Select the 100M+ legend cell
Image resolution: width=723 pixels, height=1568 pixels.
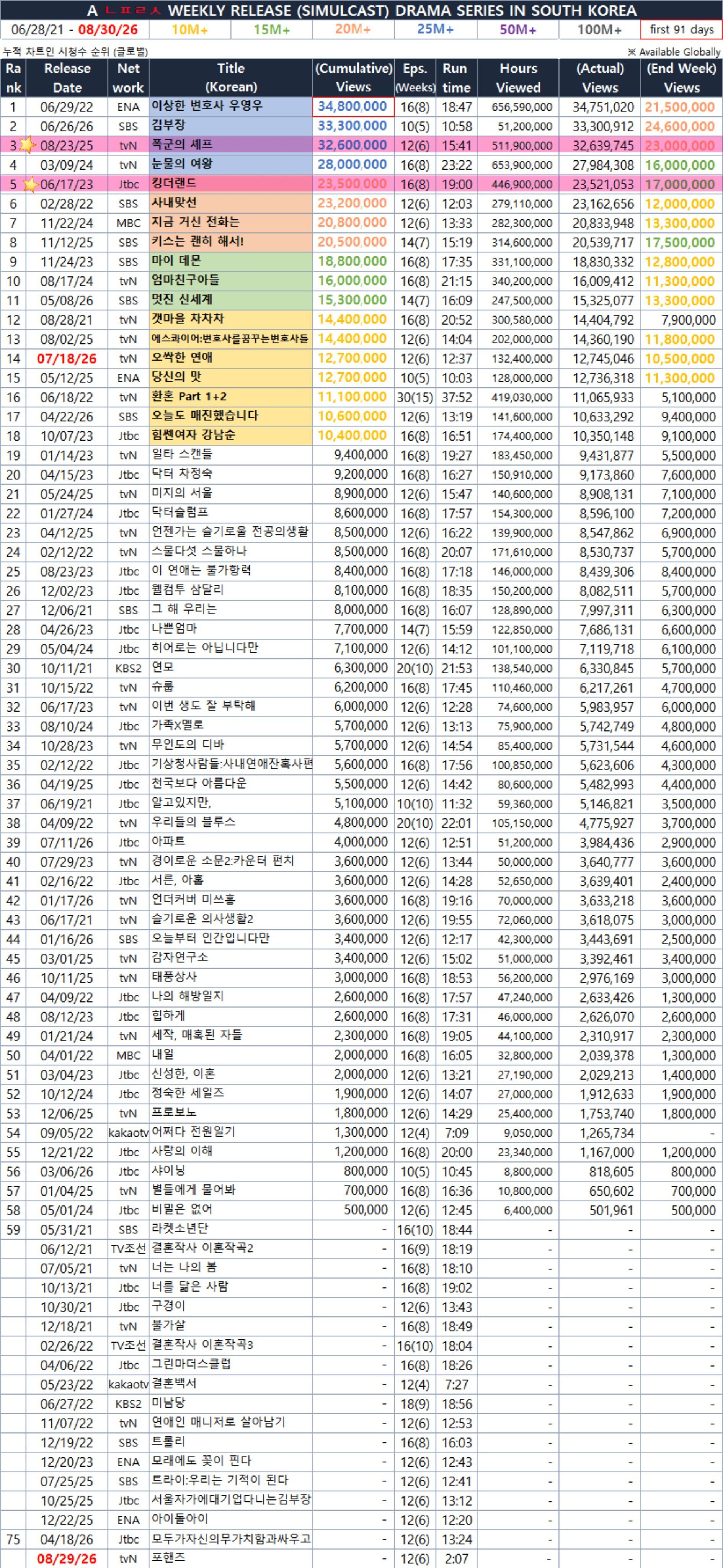click(x=599, y=29)
